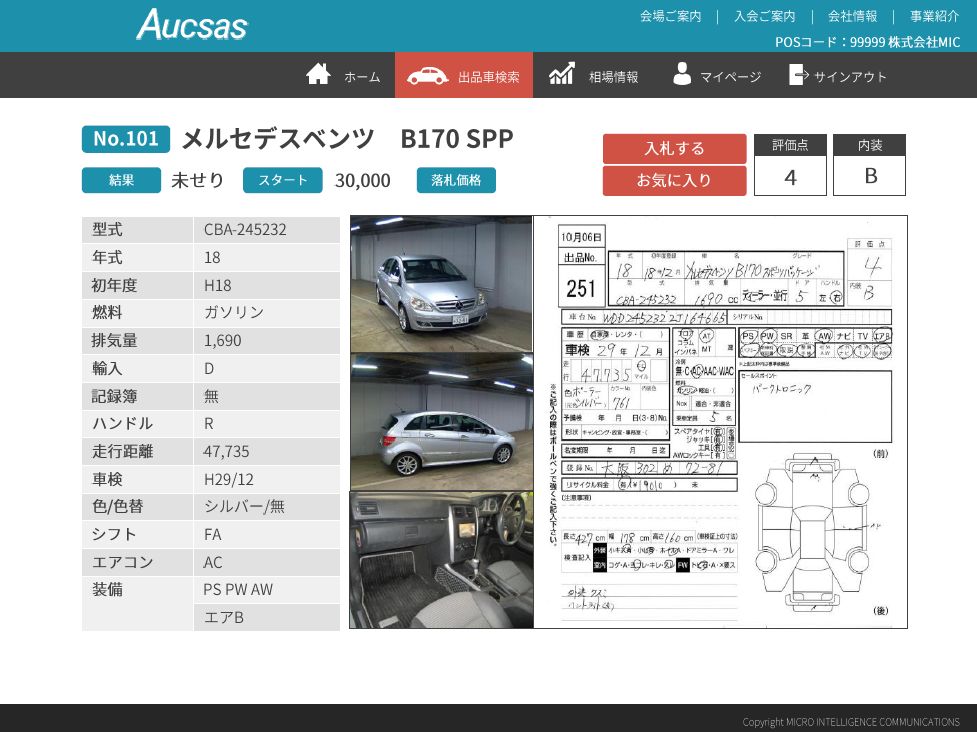Click the market chart icon
Screen dimensions: 977x732
tap(562, 75)
